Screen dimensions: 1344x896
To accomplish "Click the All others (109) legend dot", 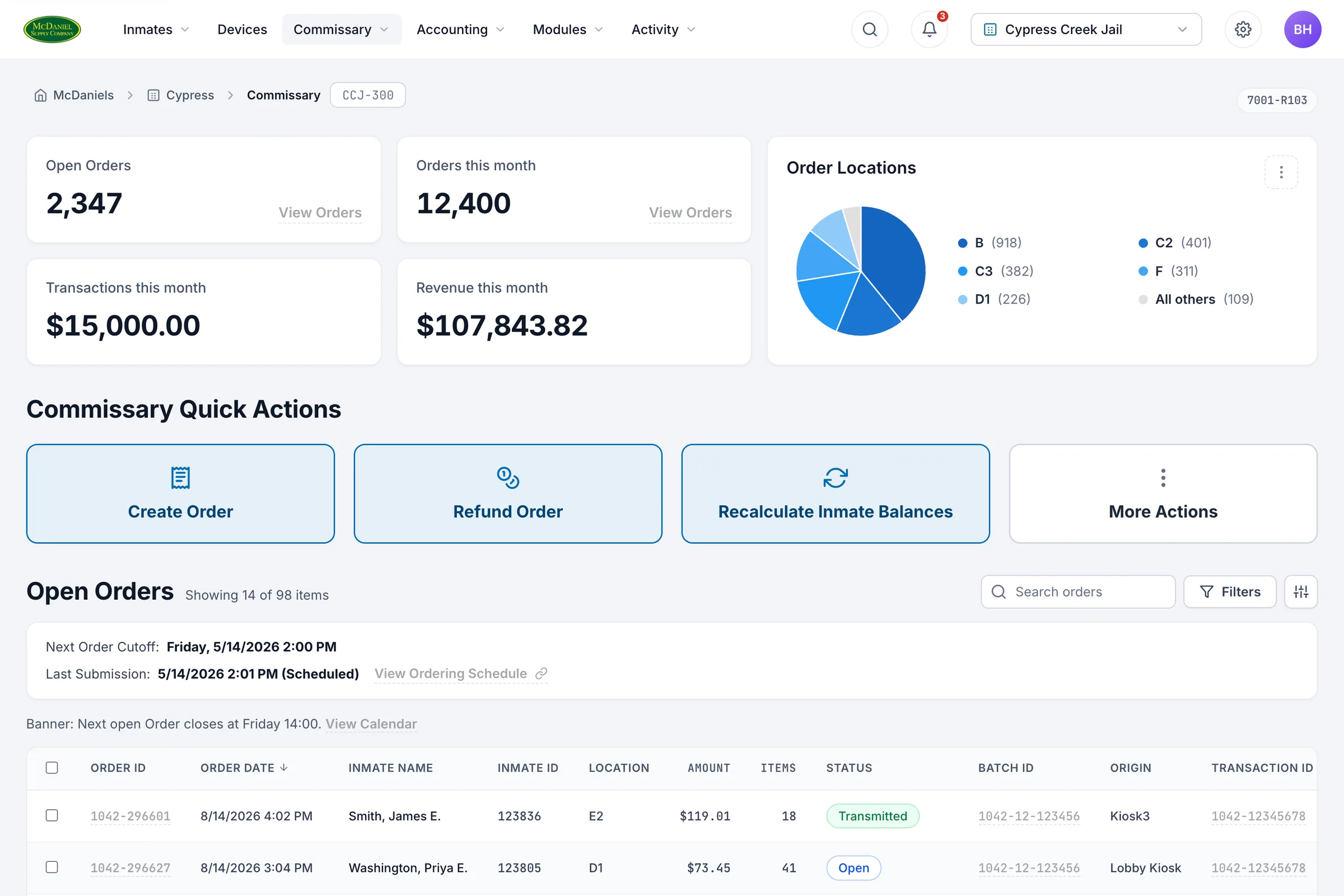I will (1143, 300).
